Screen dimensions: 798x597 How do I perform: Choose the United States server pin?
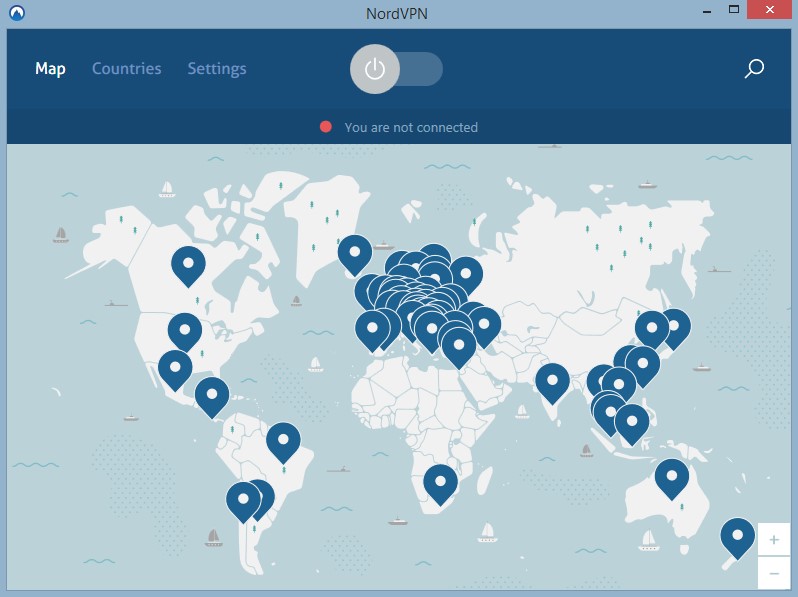185,332
